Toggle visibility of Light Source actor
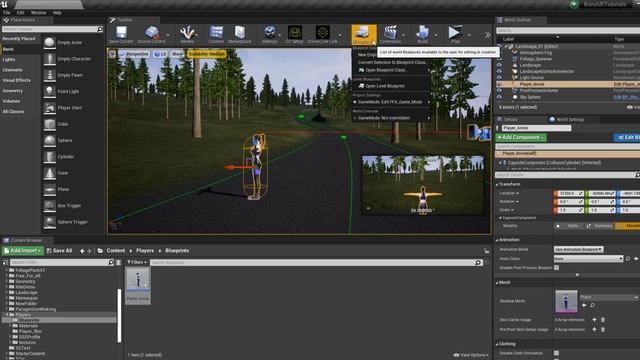 pos(499,77)
